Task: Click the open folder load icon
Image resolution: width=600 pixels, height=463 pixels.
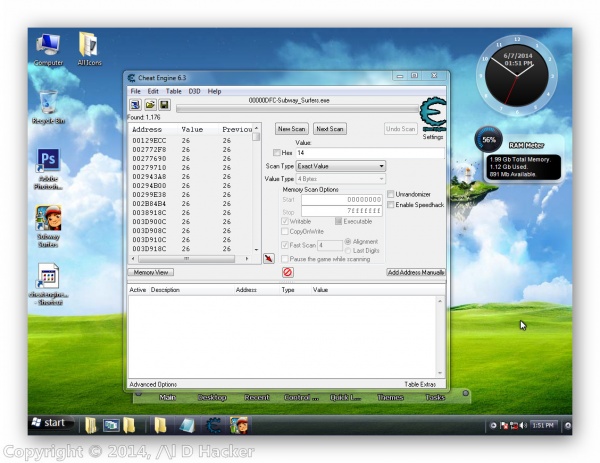Action: (x=149, y=104)
